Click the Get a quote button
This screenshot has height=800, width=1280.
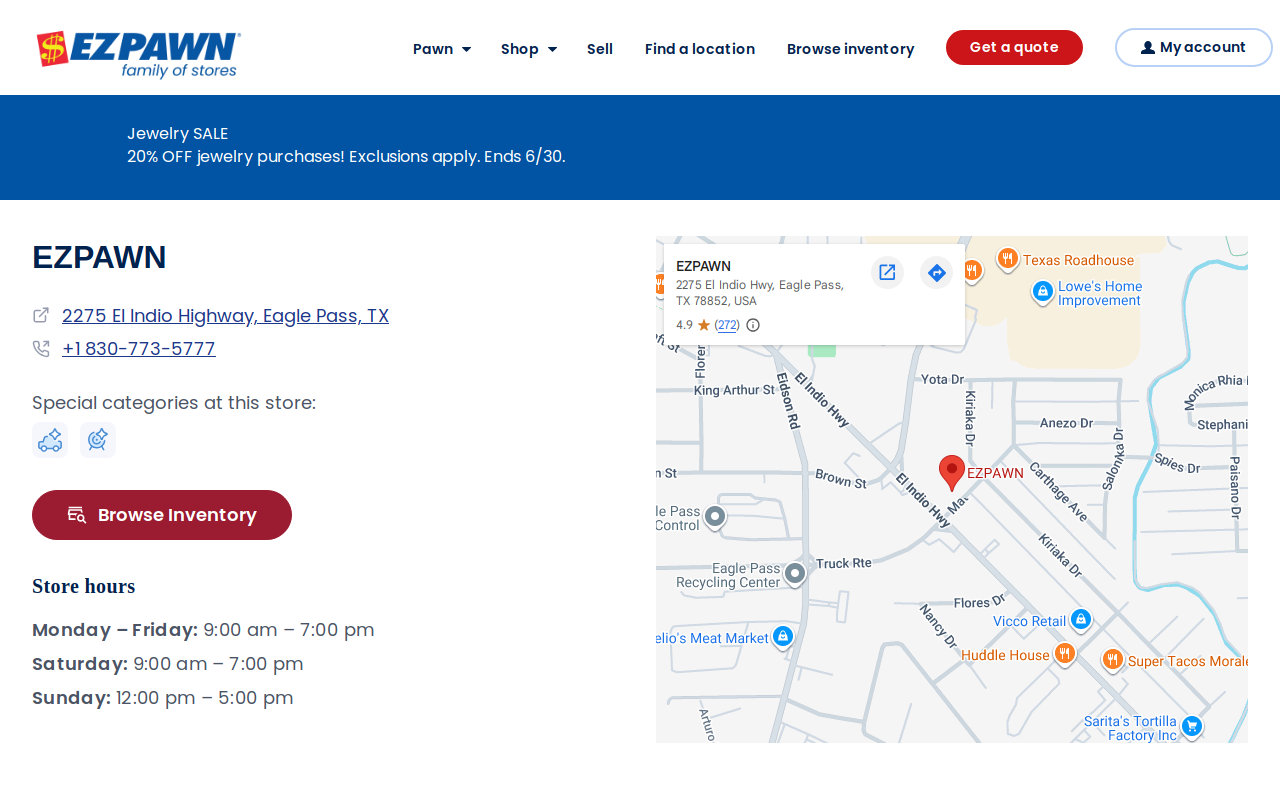[x=1014, y=47]
